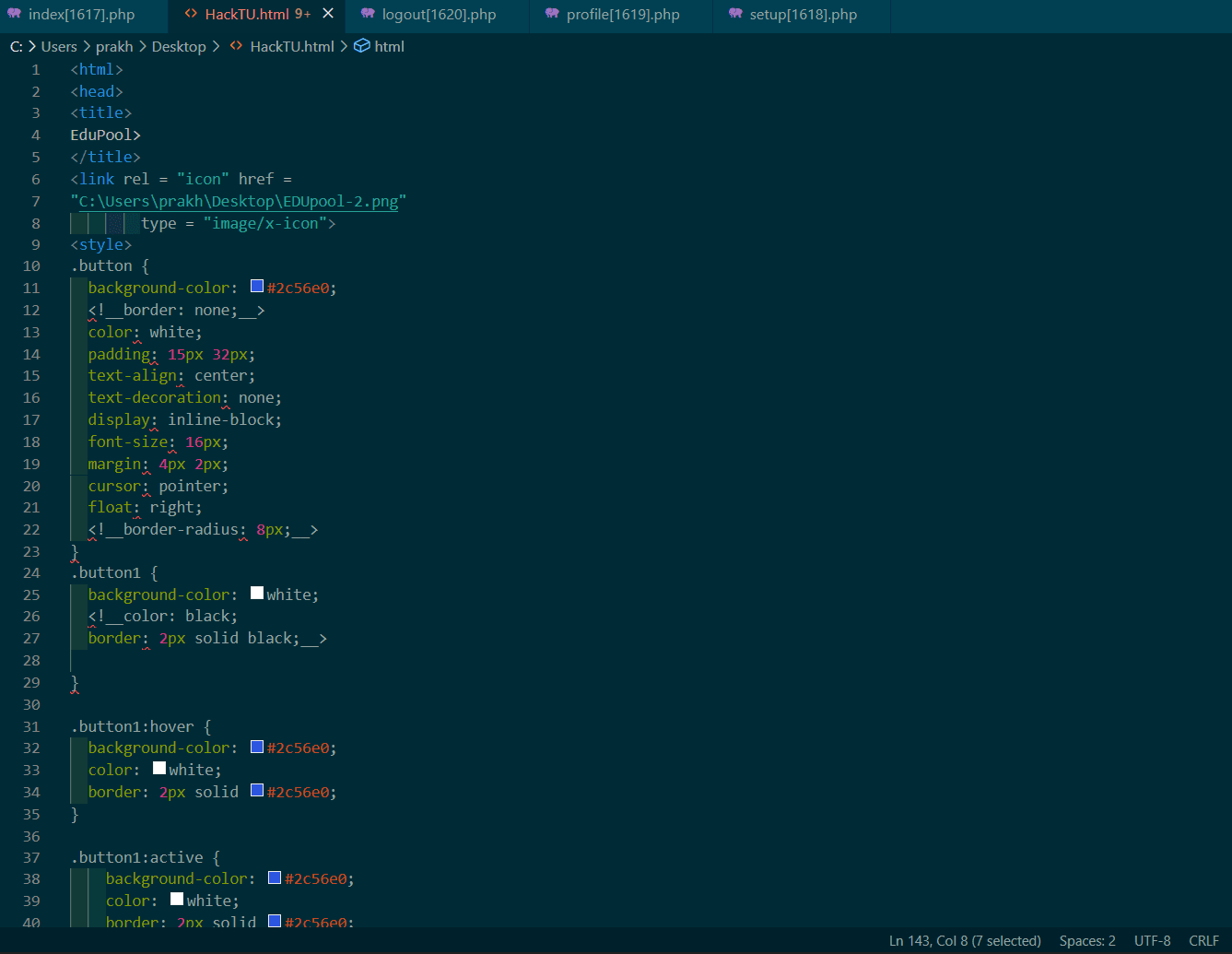Close the HackTU.html tab
Screen dimensions: 1232x954
[x=328, y=14]
